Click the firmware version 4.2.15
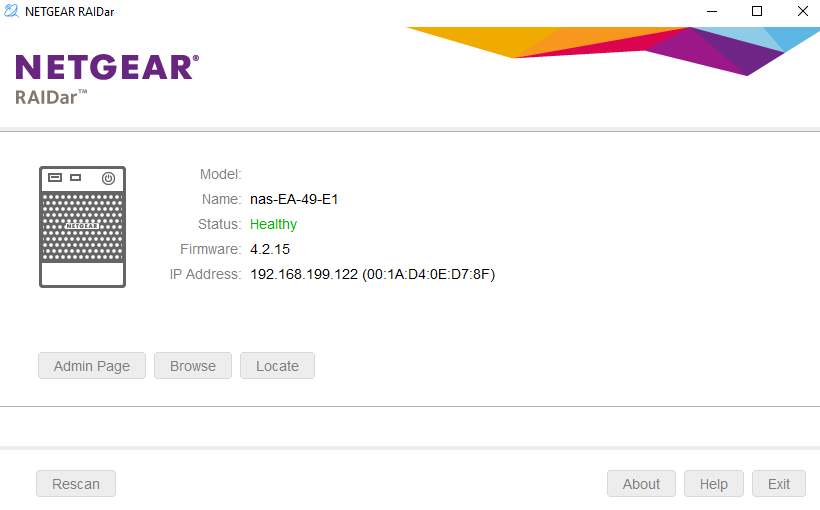 click(x=270, y=249)
